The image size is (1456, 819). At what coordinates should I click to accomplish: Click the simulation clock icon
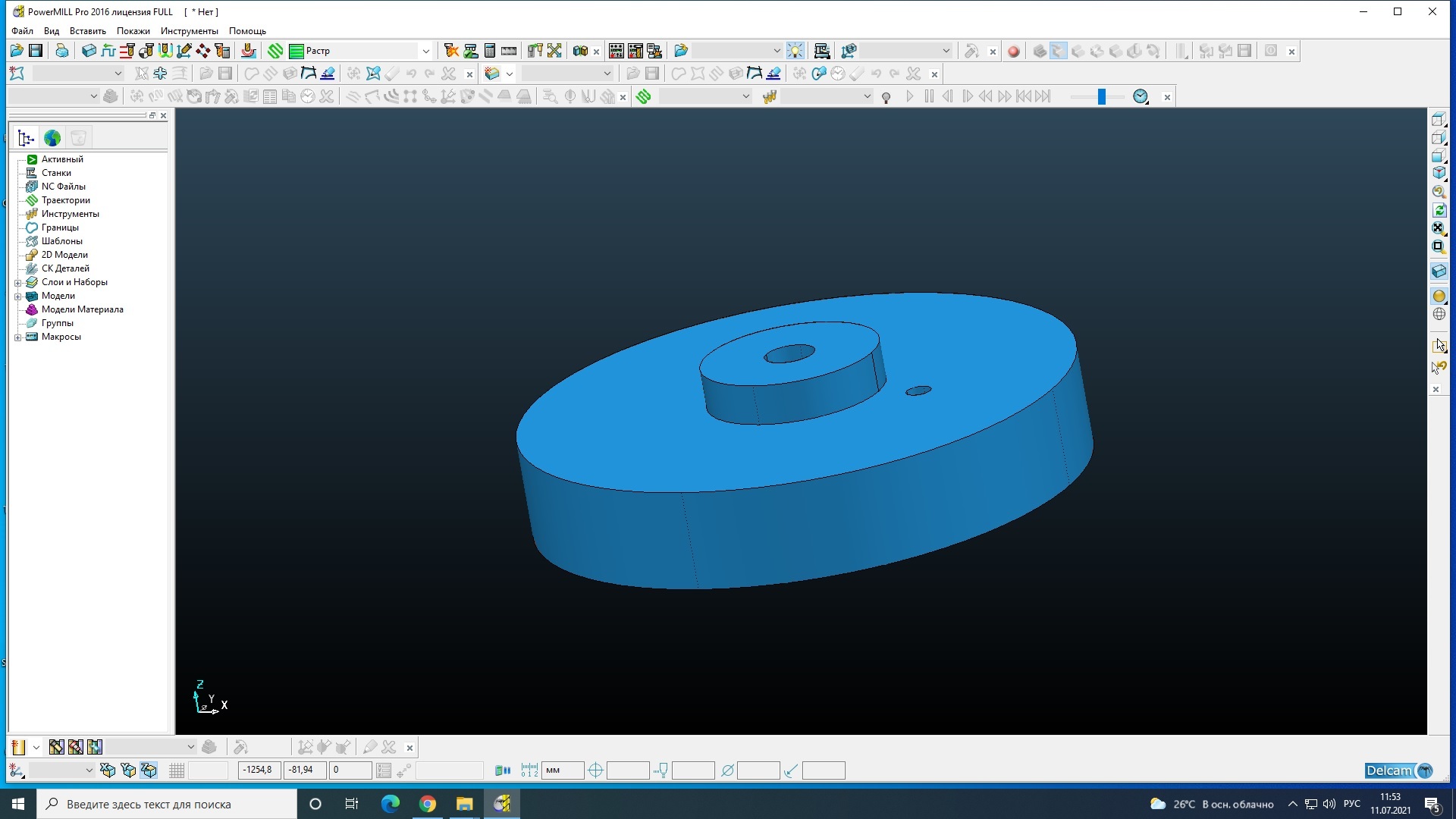click(x=1141, y=96)
